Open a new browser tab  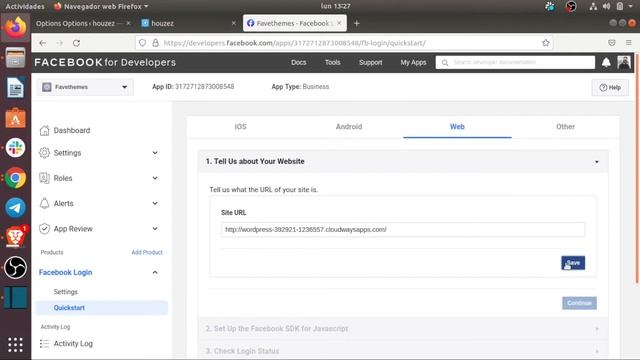(357, 24)
